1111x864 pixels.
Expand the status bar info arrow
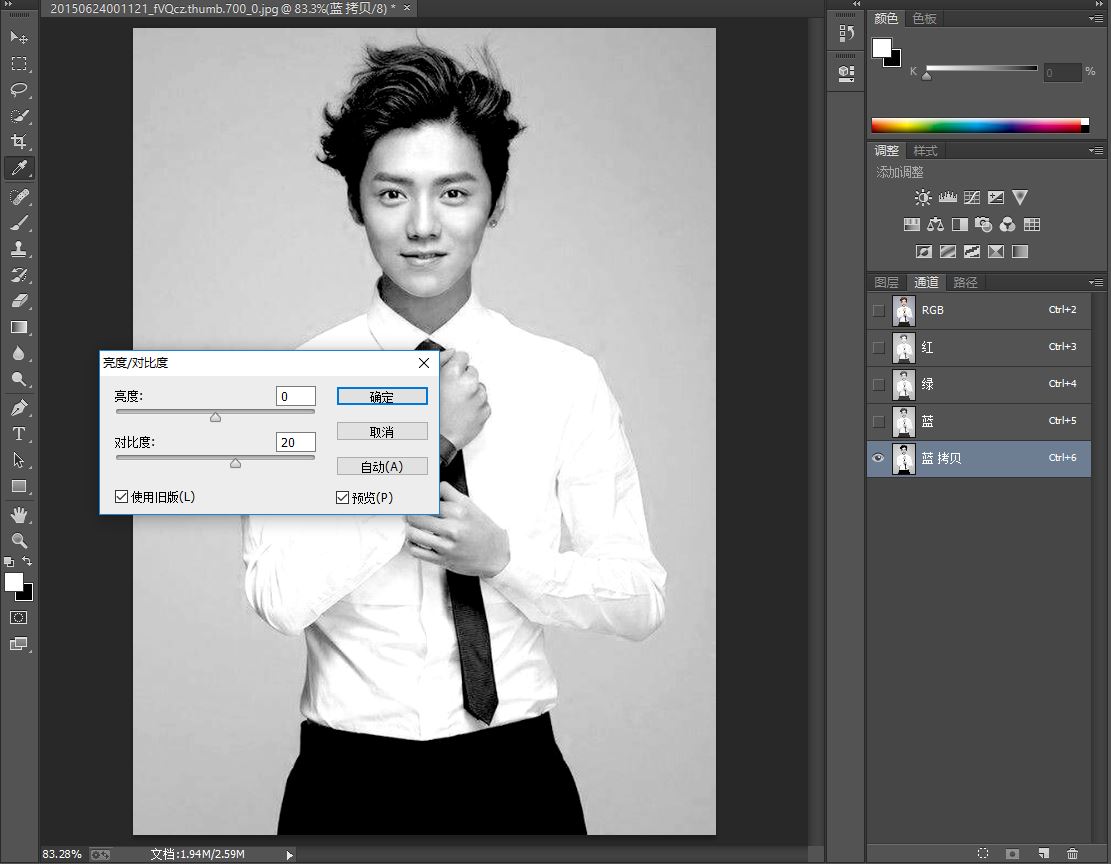pos(290,855)
